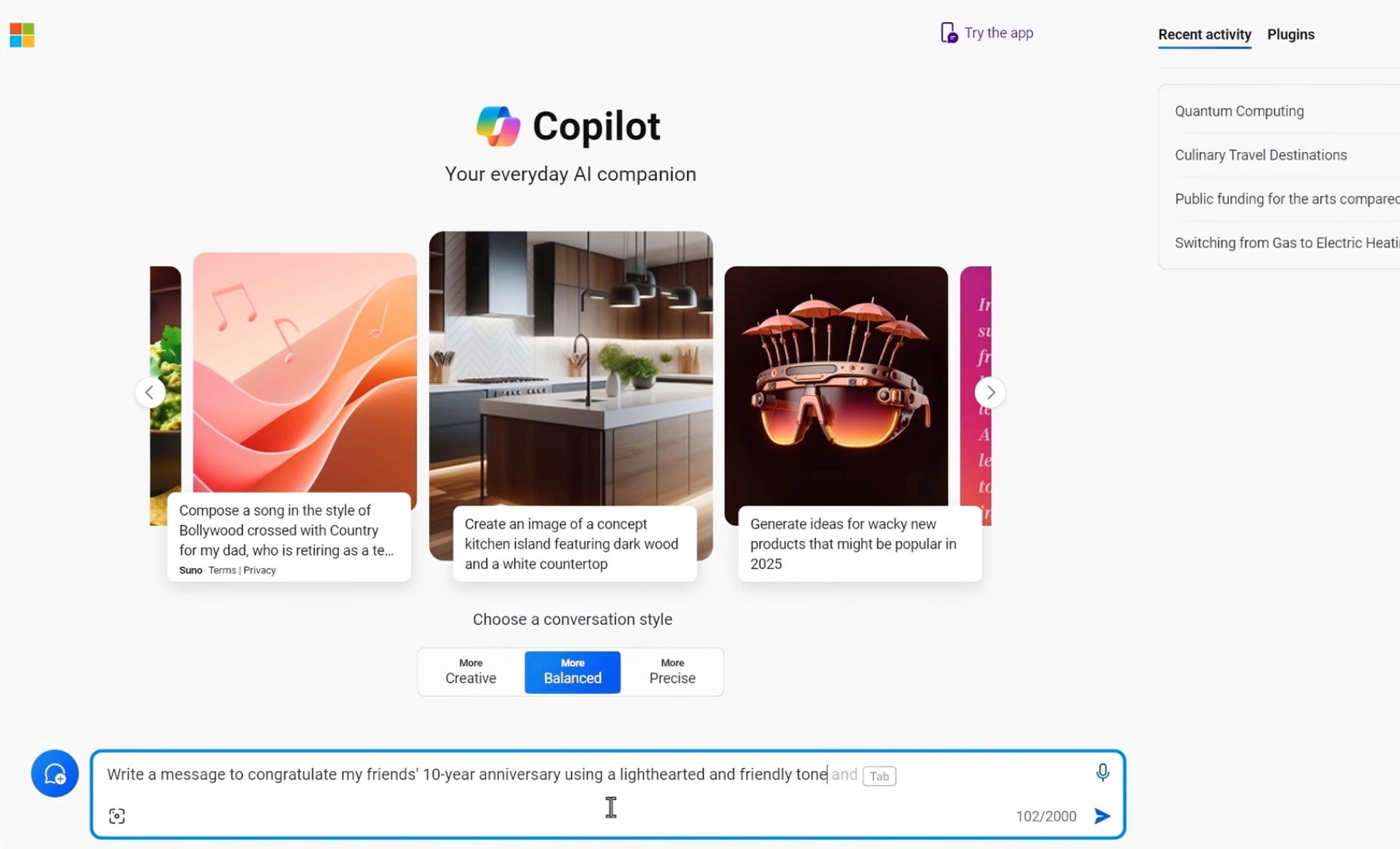
Task: Open Quantum Computing recent chat
Action: tap(1239, 111)
